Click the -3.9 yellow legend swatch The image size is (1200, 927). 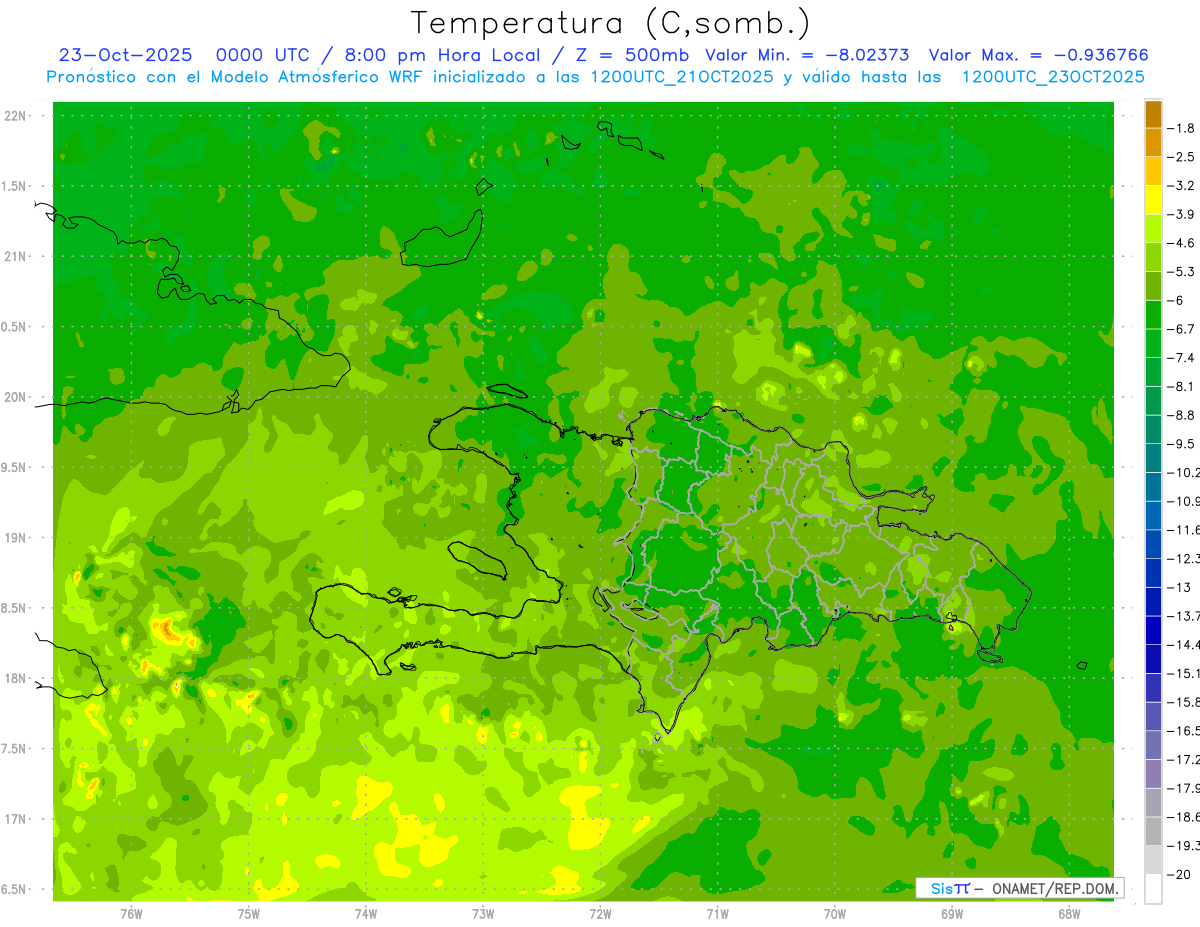pos(1153,200)
